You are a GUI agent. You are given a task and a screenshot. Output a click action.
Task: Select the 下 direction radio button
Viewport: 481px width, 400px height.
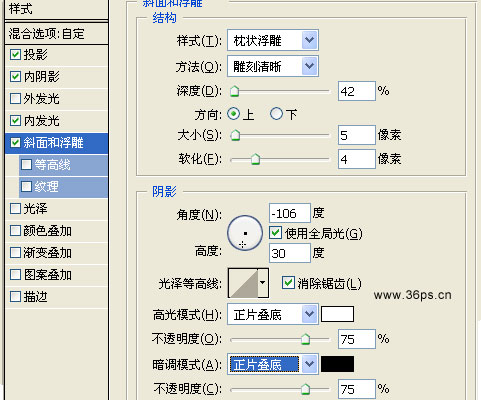(x=276, y=114)
